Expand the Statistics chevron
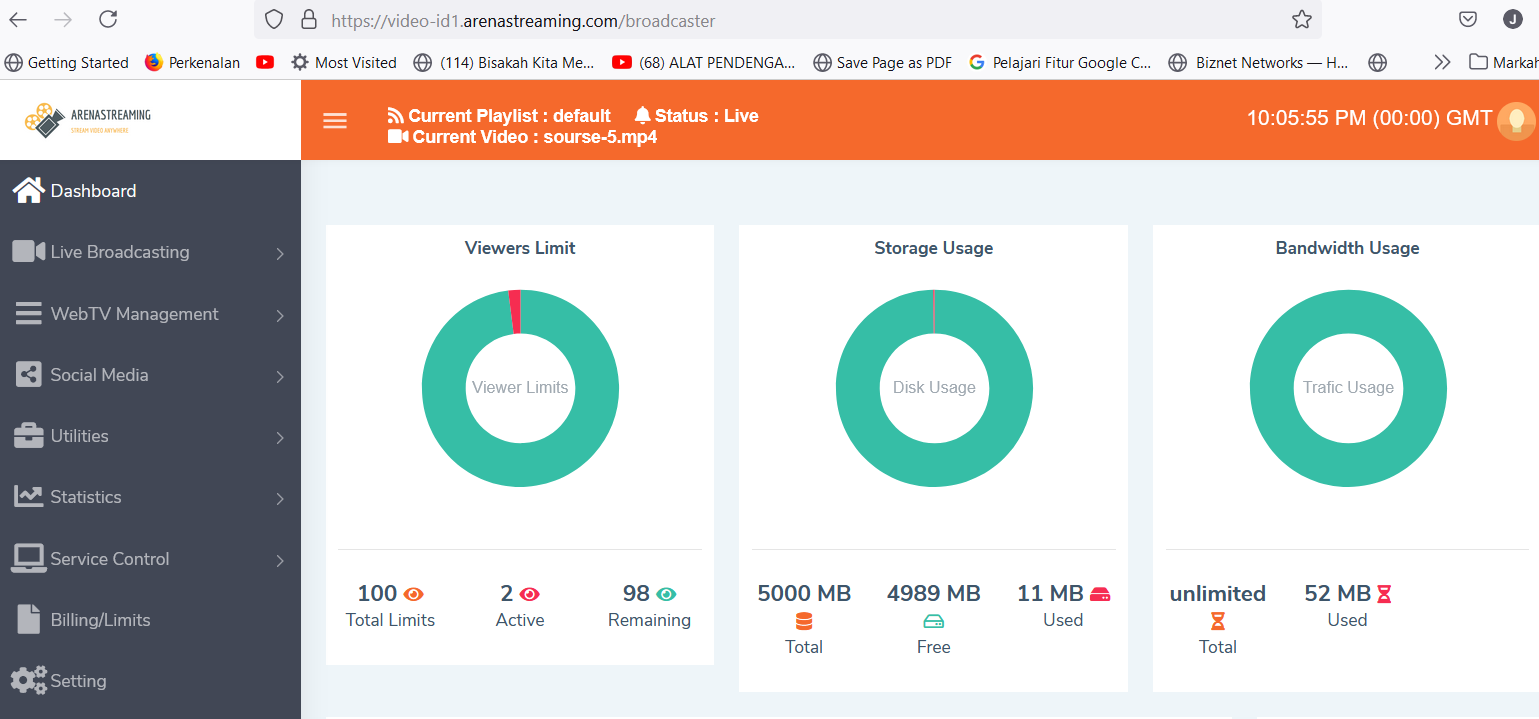The height and width of the screenshot is (719, 1539). click(281, 498)
